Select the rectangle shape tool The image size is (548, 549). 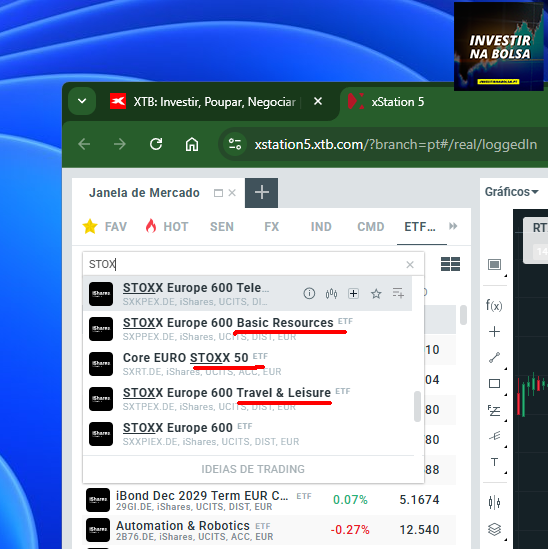point(494,384)
